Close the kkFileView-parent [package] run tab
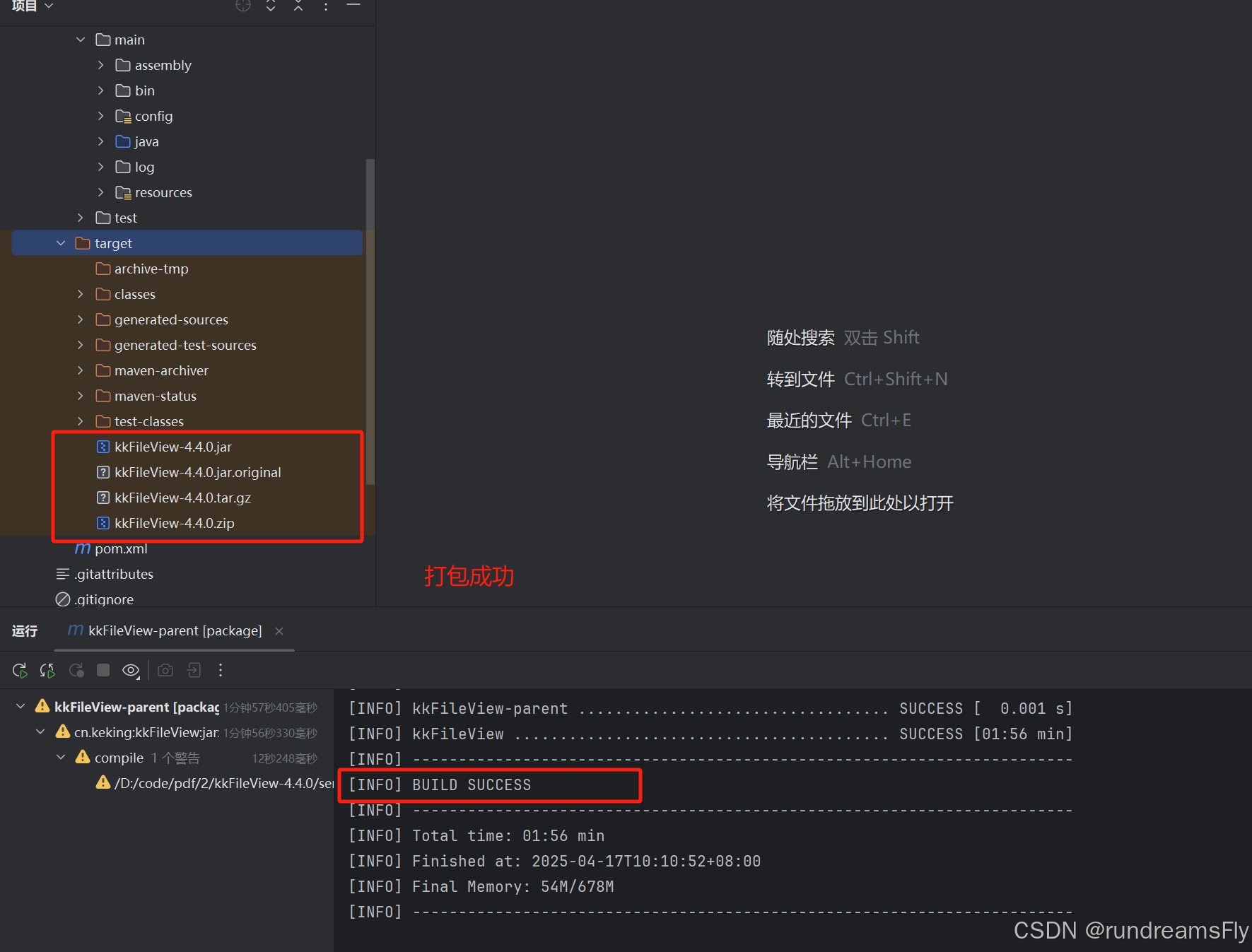 pyautogui.click(x=279, y=630)
